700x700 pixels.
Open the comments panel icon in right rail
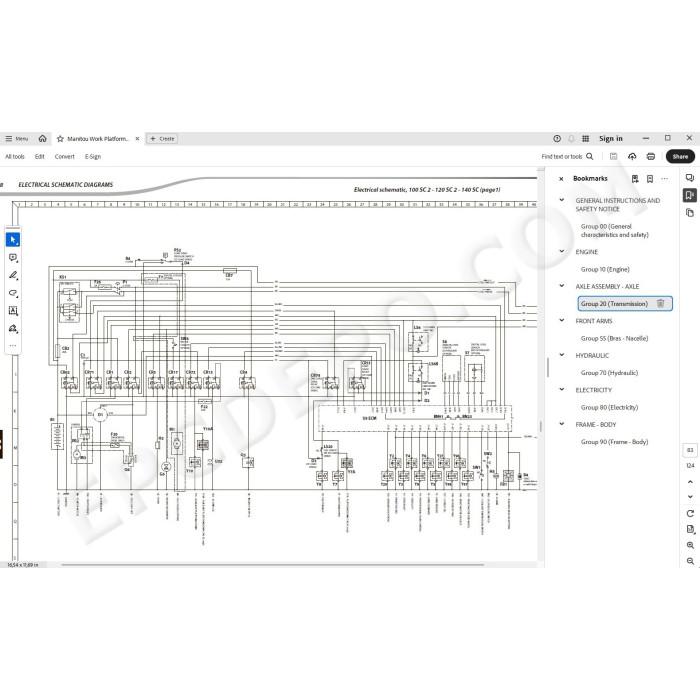pyautogui.click(x=690, y=178)
